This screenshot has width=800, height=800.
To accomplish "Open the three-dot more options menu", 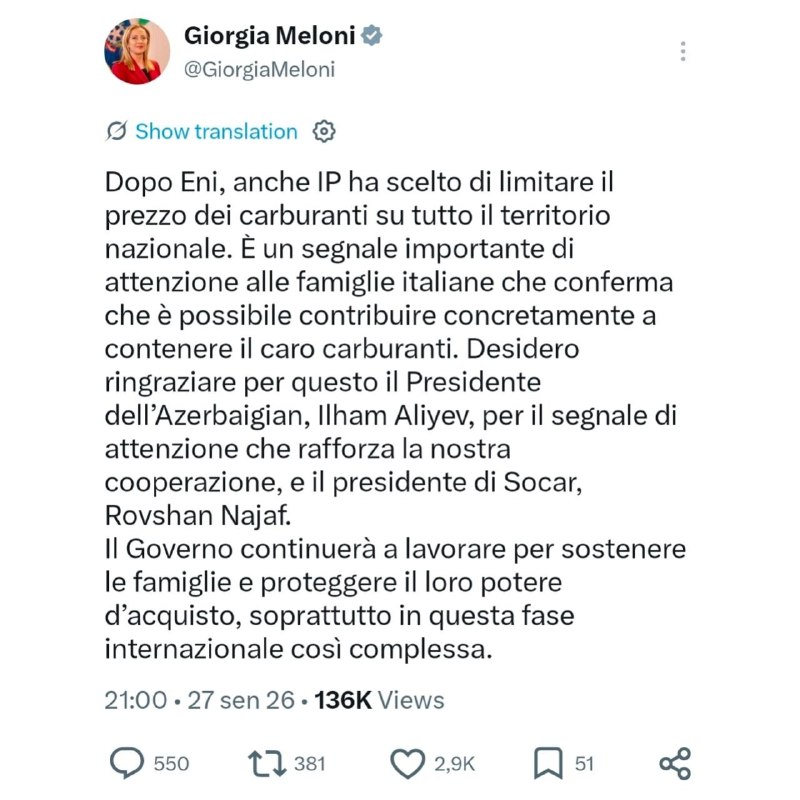I will click(x=683, y=52).
